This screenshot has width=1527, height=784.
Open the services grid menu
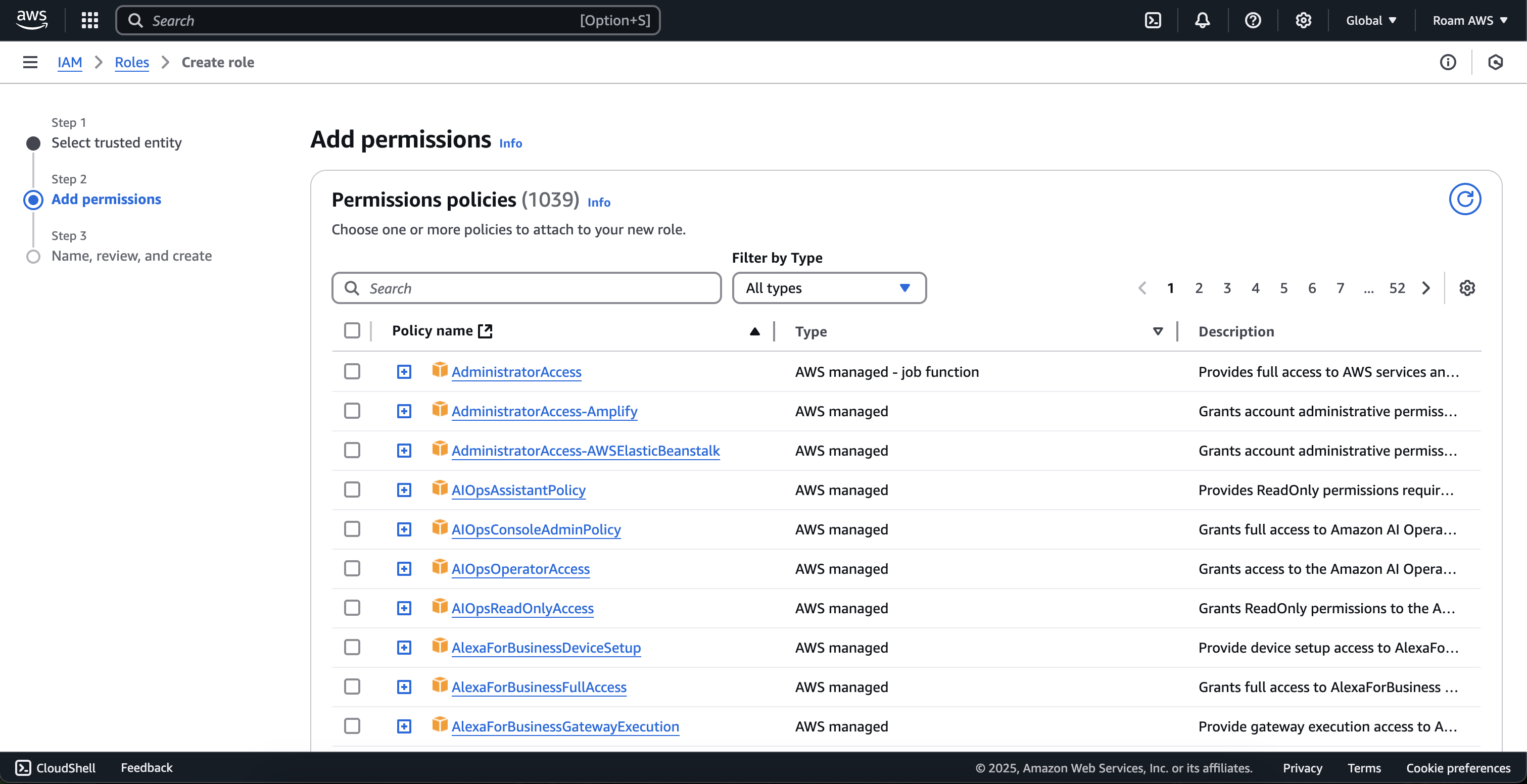pyautogui.click(x=89, y=20)
